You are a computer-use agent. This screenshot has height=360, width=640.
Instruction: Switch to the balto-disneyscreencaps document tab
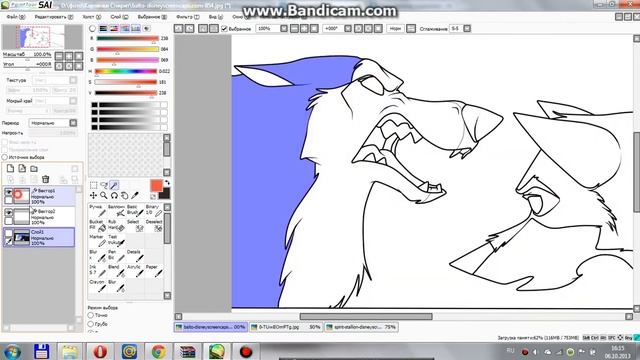click(x=211, y=327)
